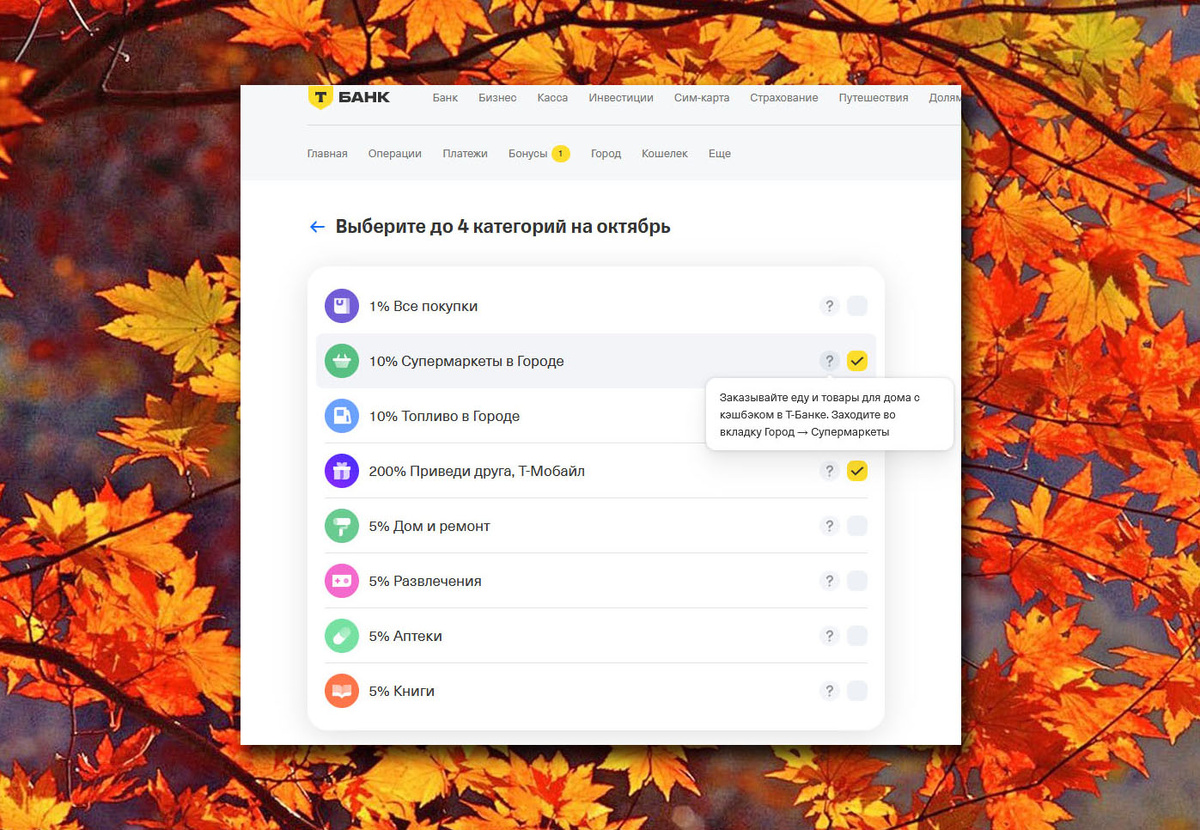Screen dimensions: 1200x830
Task: Click the orange book icon
Action: 342,691
